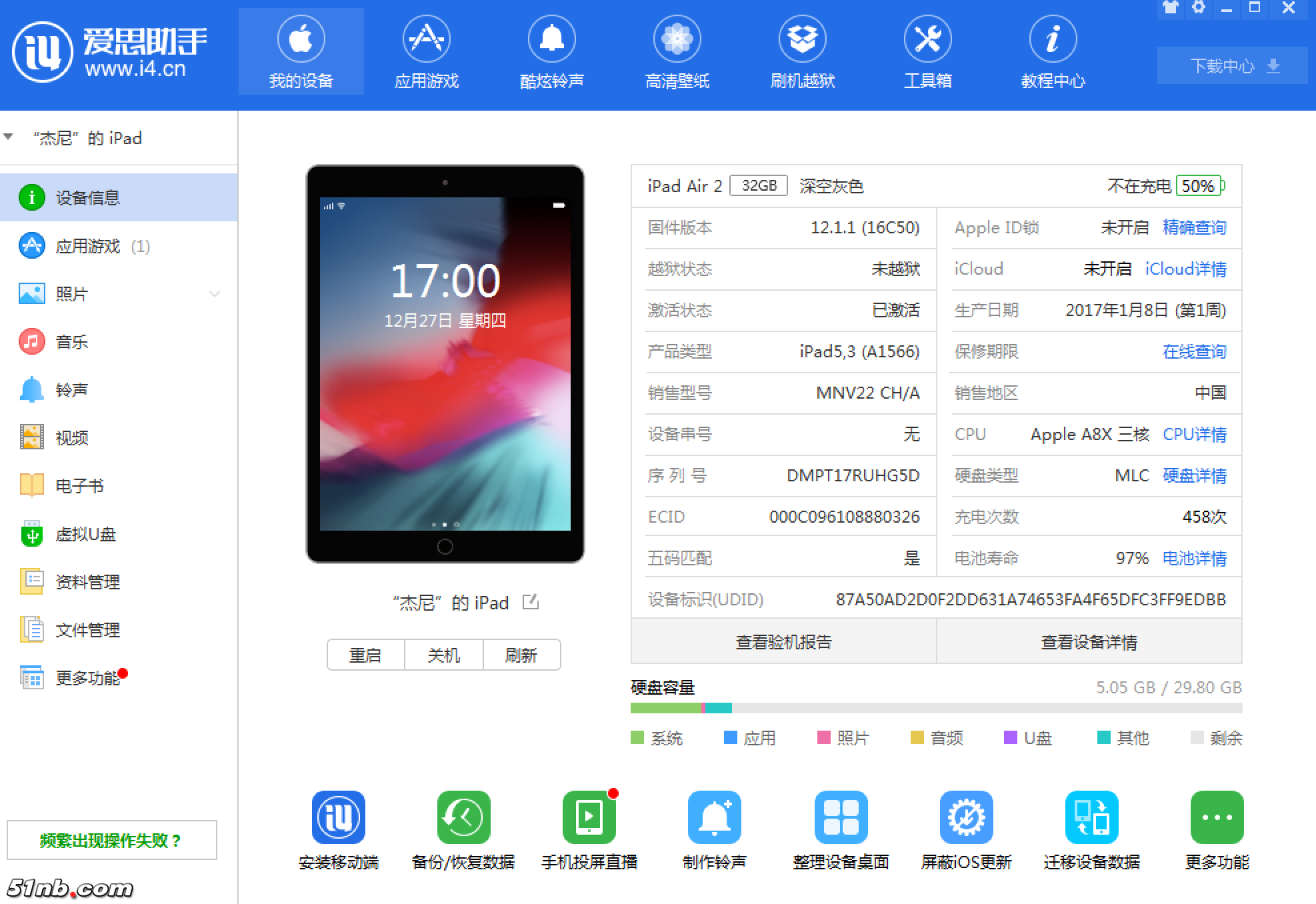
Task: Expand the 照片 sidebar item
Action: (x=213, y=293)
